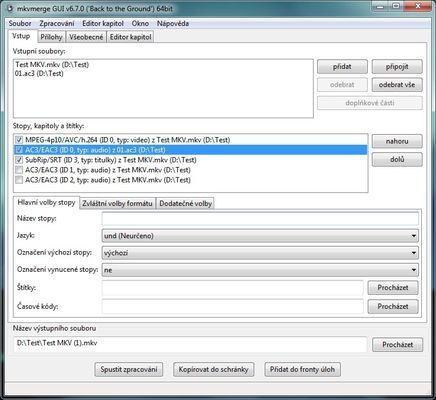Open the Označení vynucené stopy dropdown
This screenshot has width=436, height=400.
point(260,270)
